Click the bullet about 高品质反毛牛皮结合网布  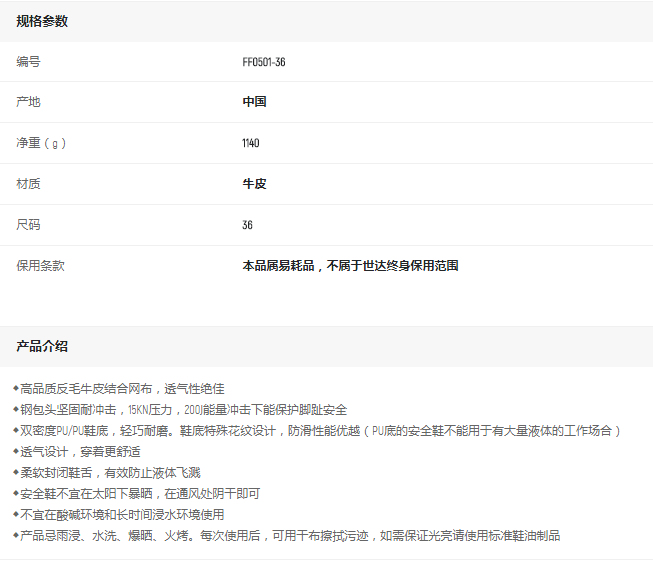pos(120,388)
